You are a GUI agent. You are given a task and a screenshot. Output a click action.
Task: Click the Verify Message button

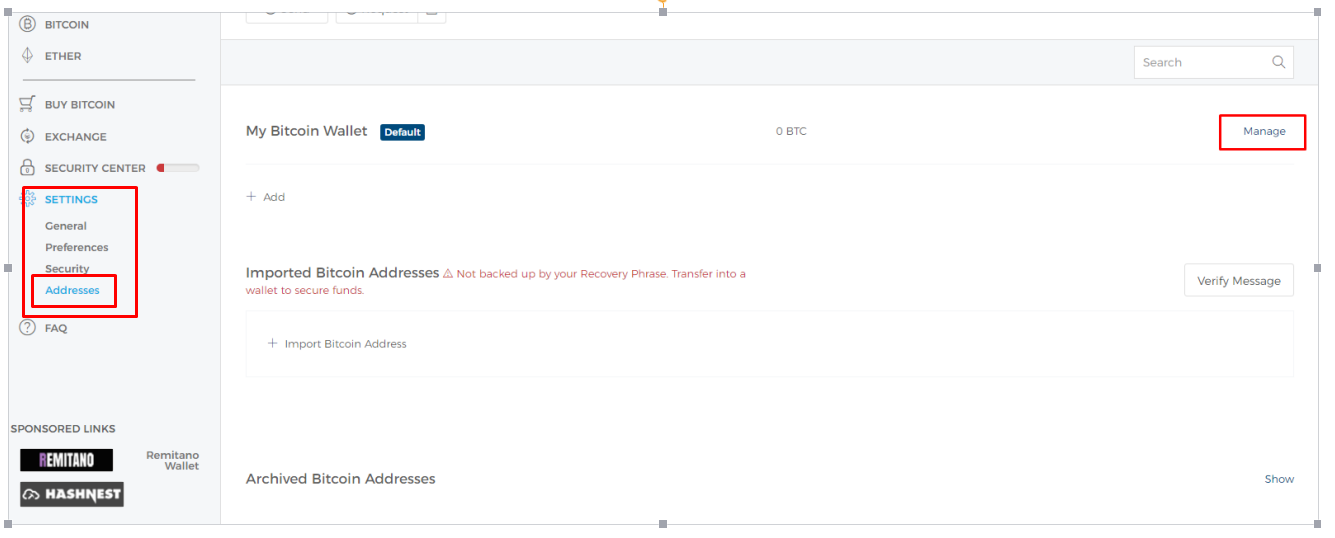1239,281
